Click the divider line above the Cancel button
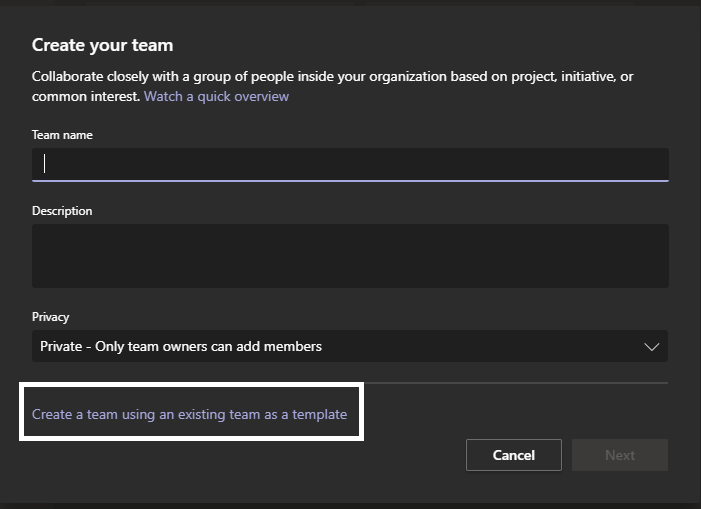 [516, 383]
